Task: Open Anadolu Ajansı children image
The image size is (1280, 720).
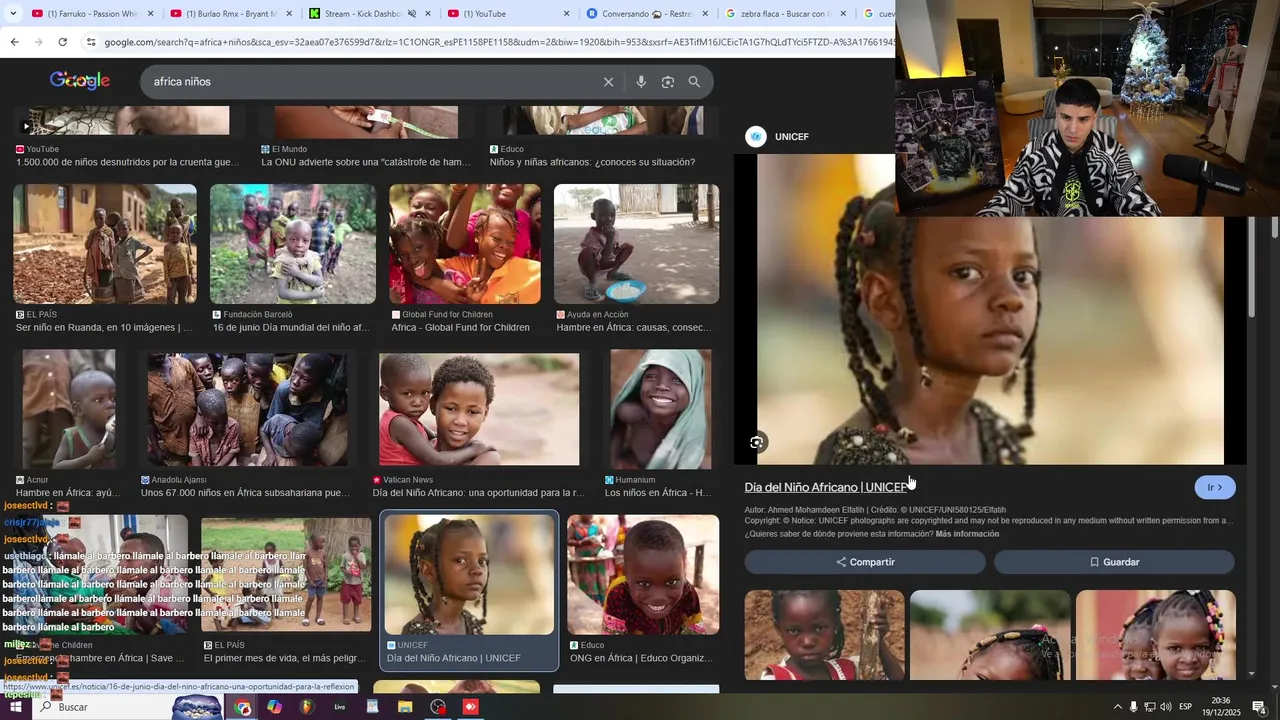Action: click(248, 408)
